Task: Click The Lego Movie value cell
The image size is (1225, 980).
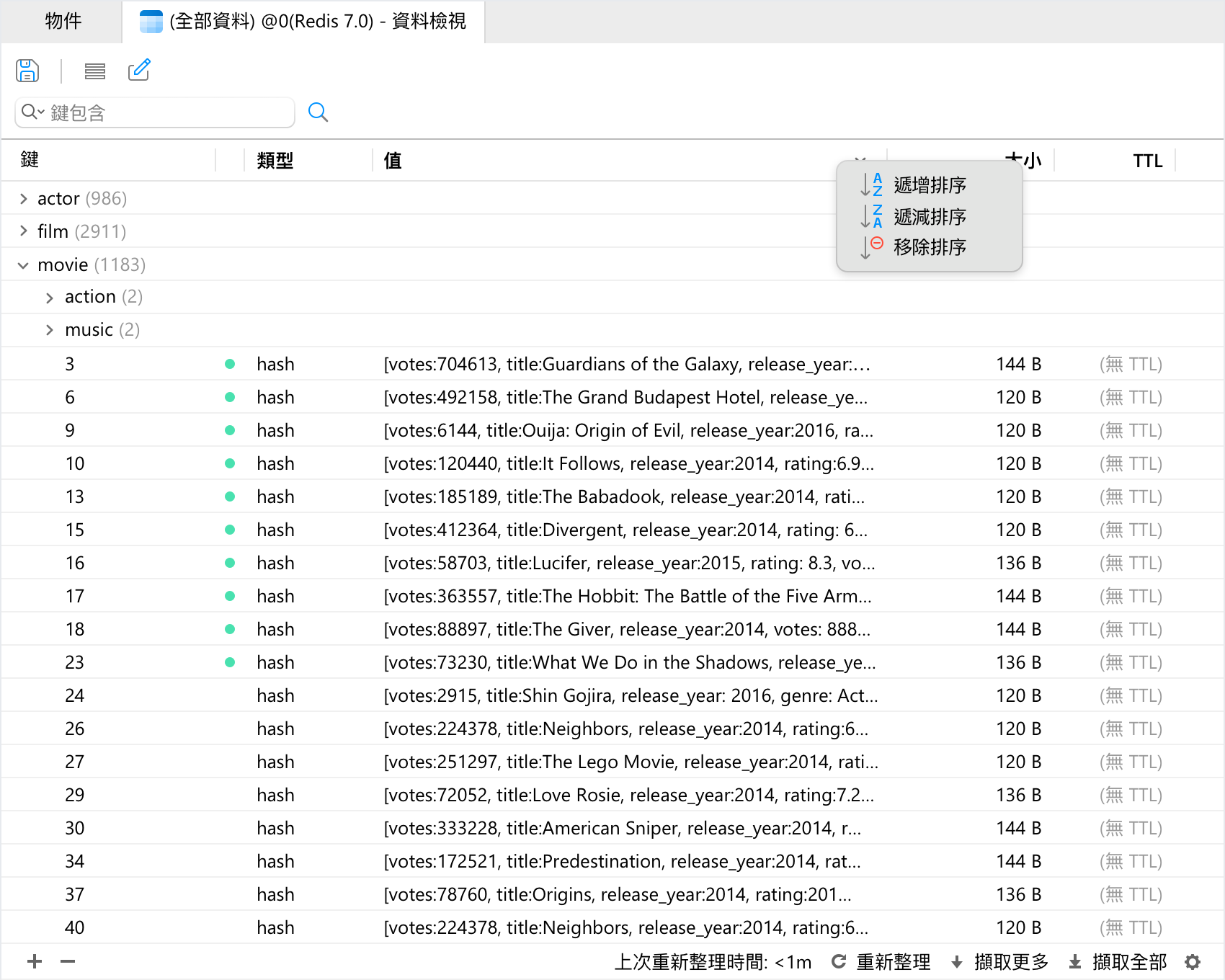Action: (x=631, y=762)
